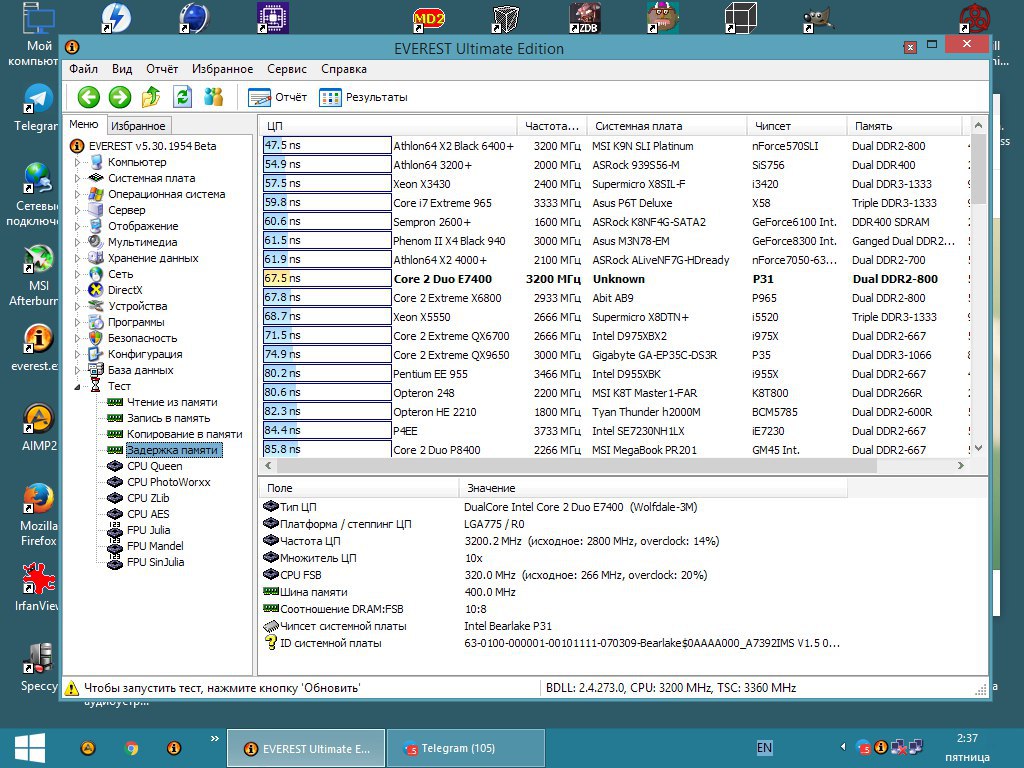The image size is (1024, 768).
Task: Open the Запись в память test
Action: click(168, 418)
